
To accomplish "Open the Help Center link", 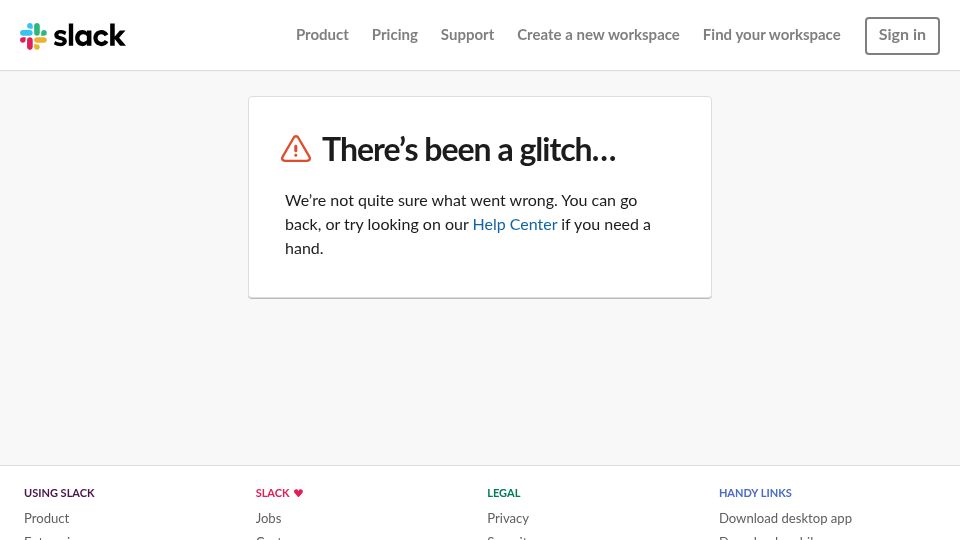I will coord(515,225).
